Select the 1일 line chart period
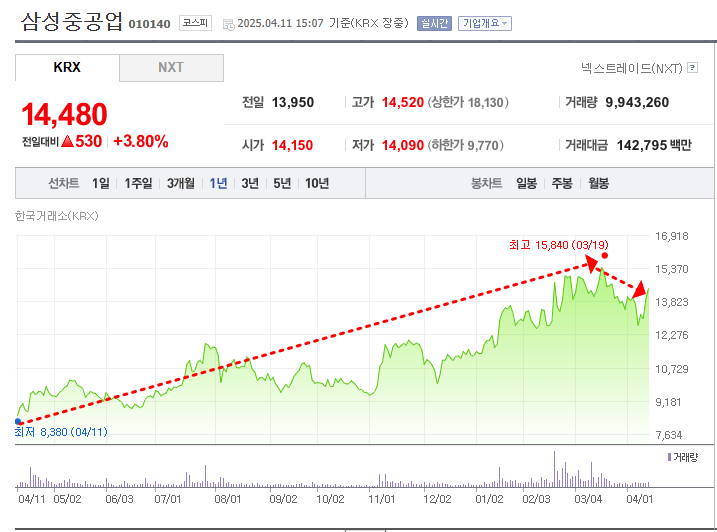This screenshot has height=532, width=717. [101, 183]
